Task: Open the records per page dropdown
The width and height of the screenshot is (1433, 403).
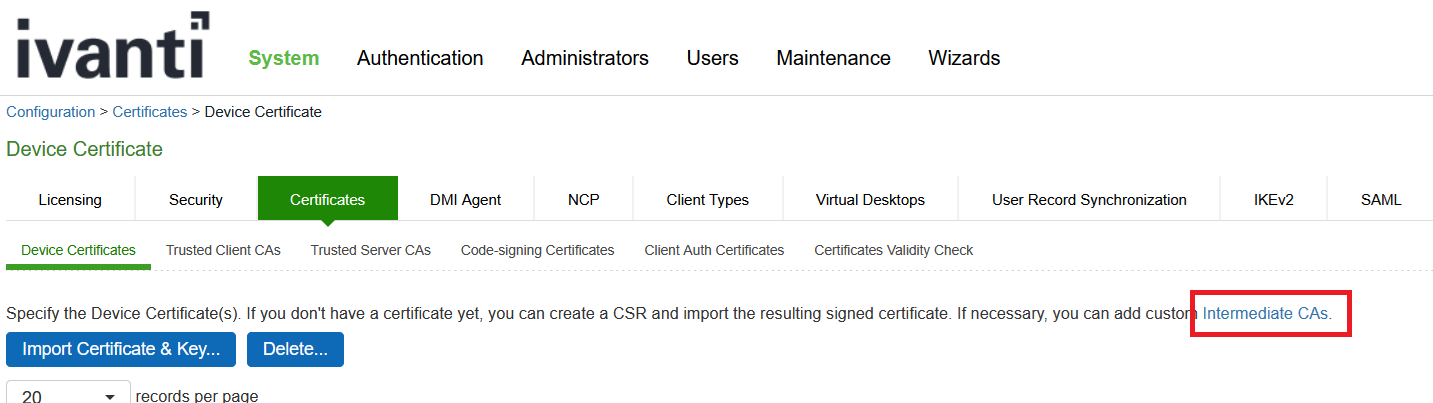Action: [x=68, y=395]
